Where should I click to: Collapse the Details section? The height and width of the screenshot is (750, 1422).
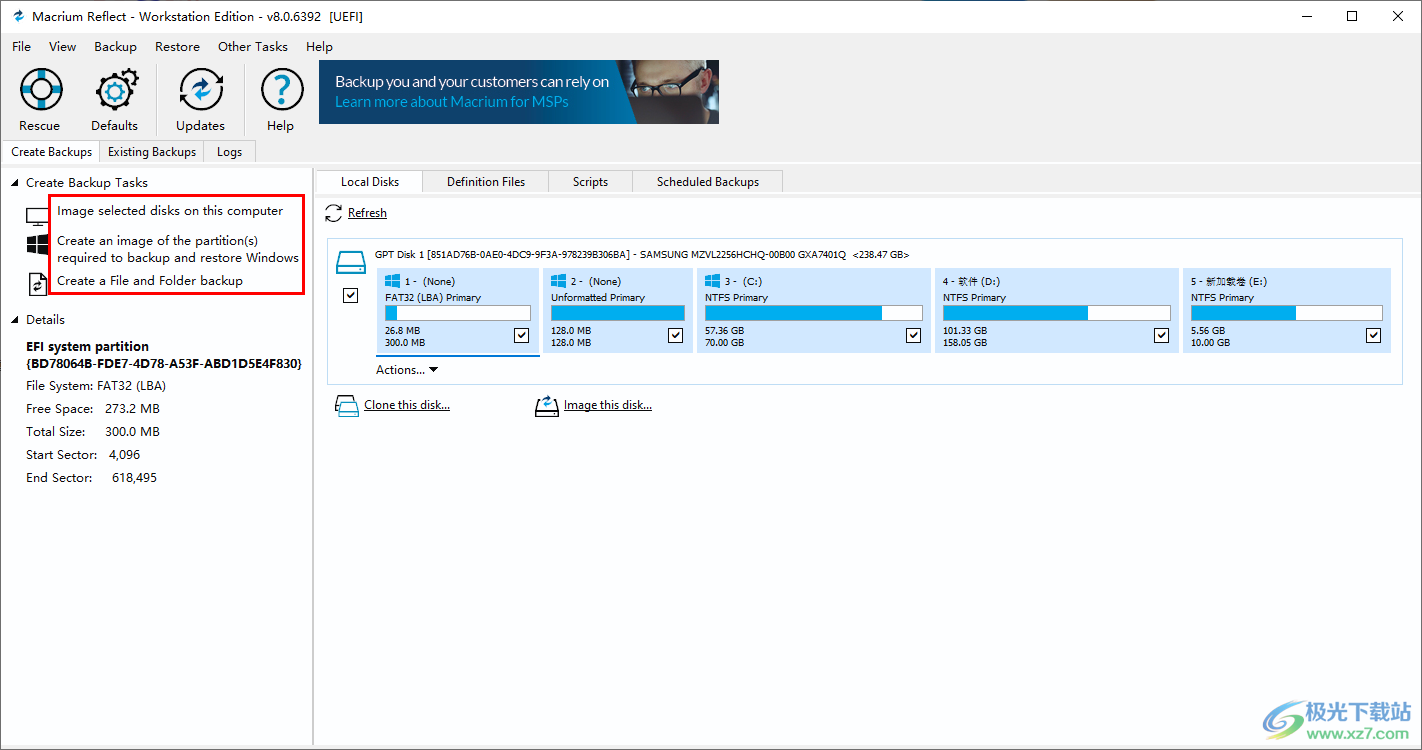(15, 320)
